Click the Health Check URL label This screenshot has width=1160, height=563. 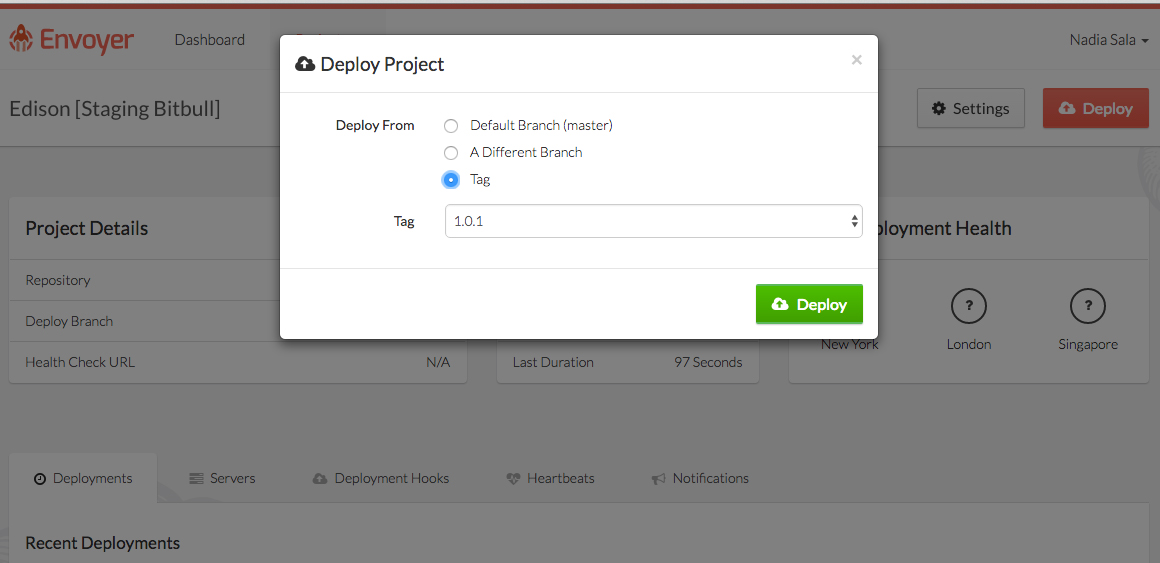point(80,363)
